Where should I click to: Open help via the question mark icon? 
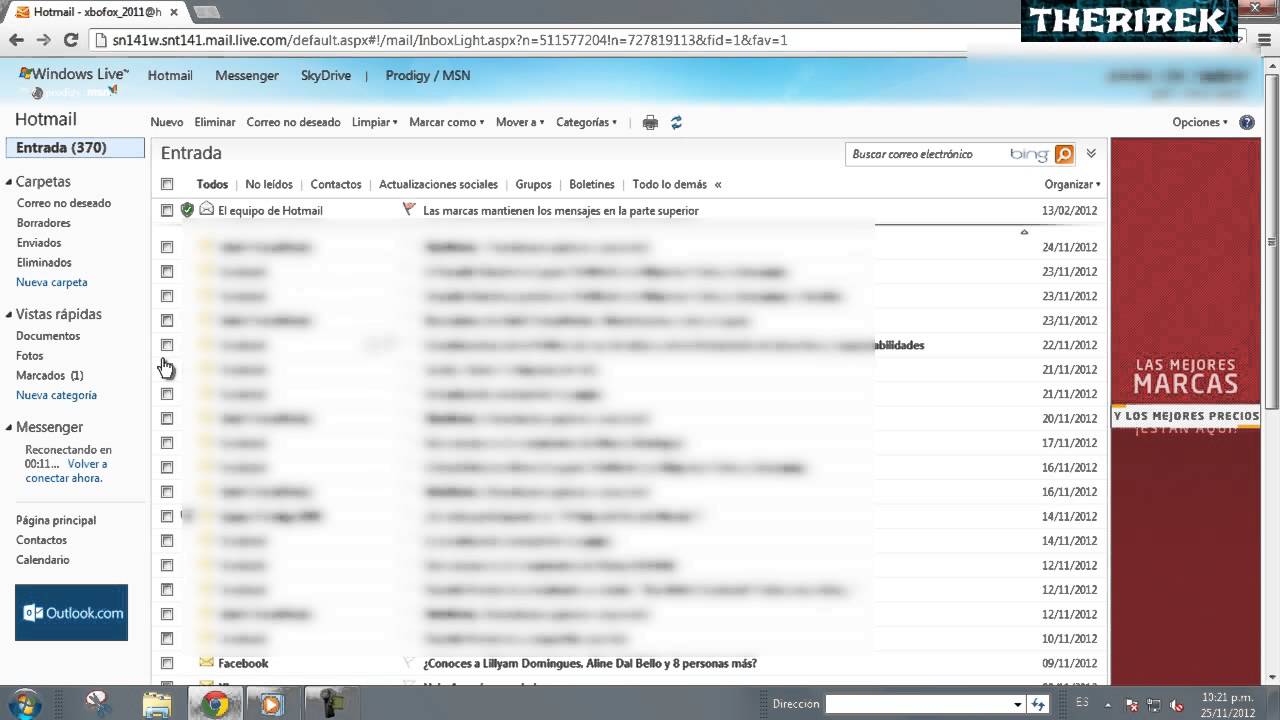coord(1247,122)
